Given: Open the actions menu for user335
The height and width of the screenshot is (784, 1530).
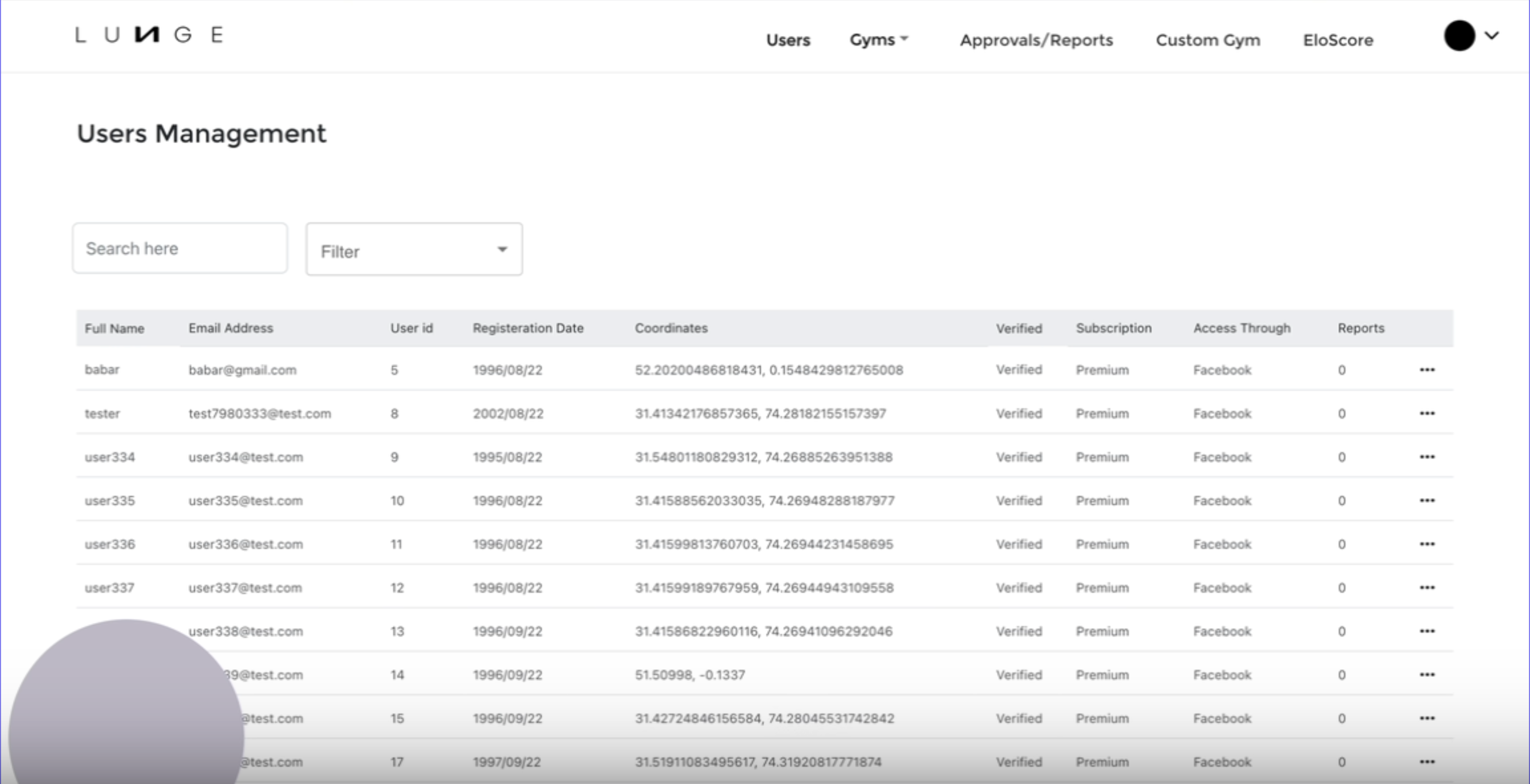Looking at the screenshot, I should click(1427, 500).
